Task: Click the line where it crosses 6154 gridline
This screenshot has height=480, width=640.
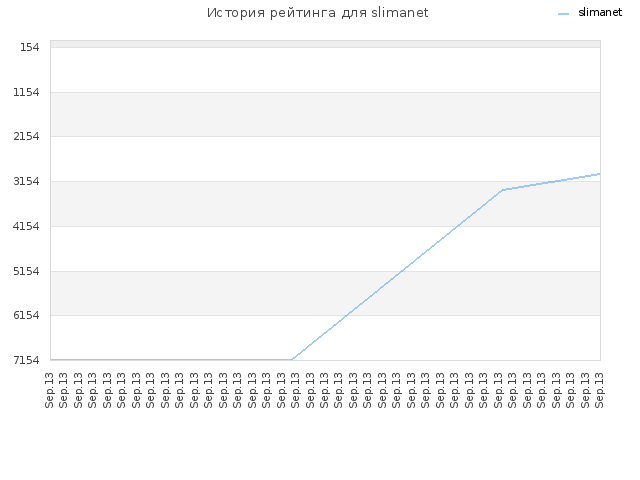Action: (x=347, y=316)
